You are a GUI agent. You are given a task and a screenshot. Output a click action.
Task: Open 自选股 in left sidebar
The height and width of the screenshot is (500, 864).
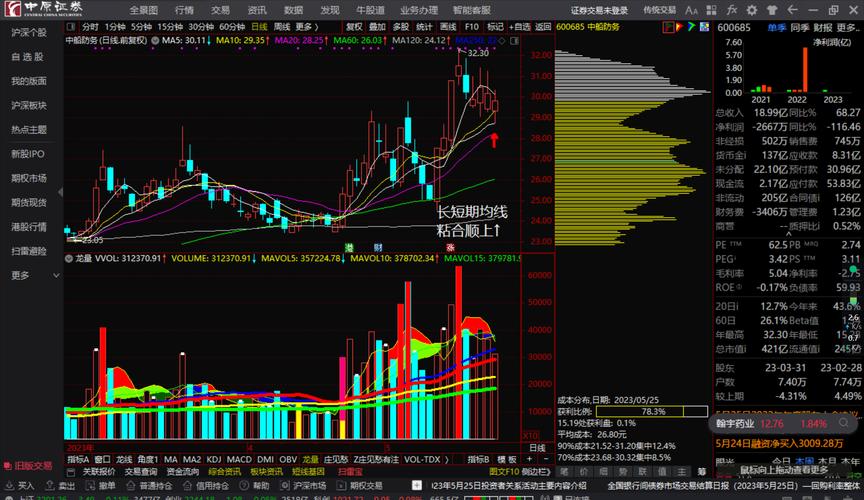pos(28,57)
